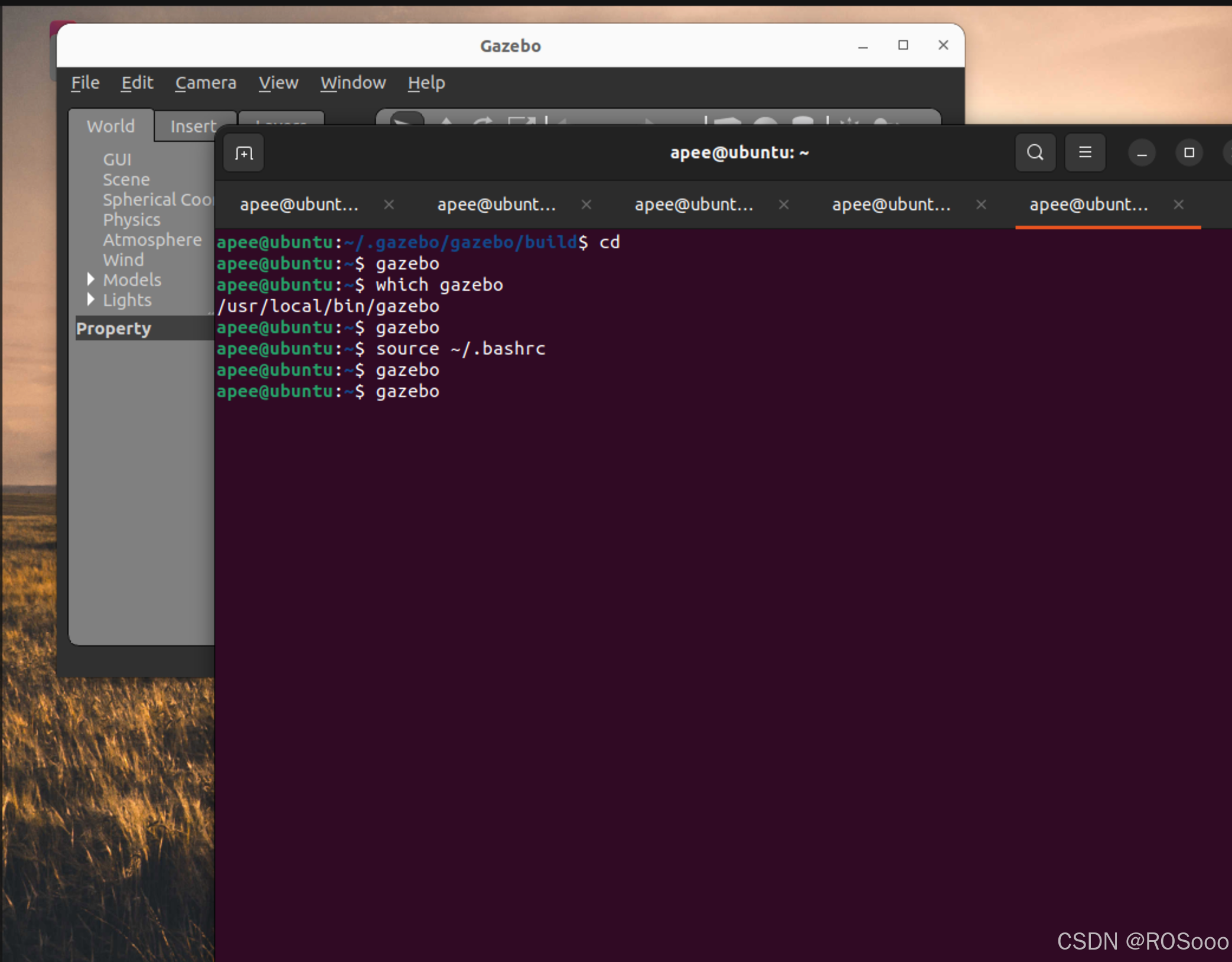The image size is (1232, 962).
Task: Open the Window menu in Gazebo
Action: click(353, 83)
